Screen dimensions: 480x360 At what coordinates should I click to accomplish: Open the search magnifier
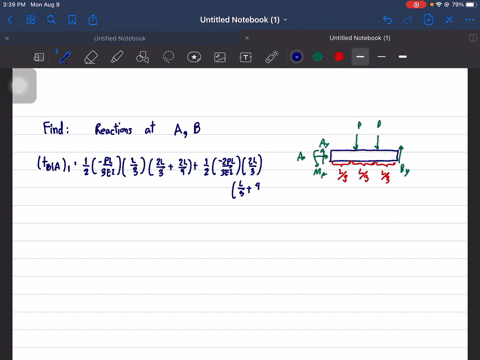tap(51, 20)
